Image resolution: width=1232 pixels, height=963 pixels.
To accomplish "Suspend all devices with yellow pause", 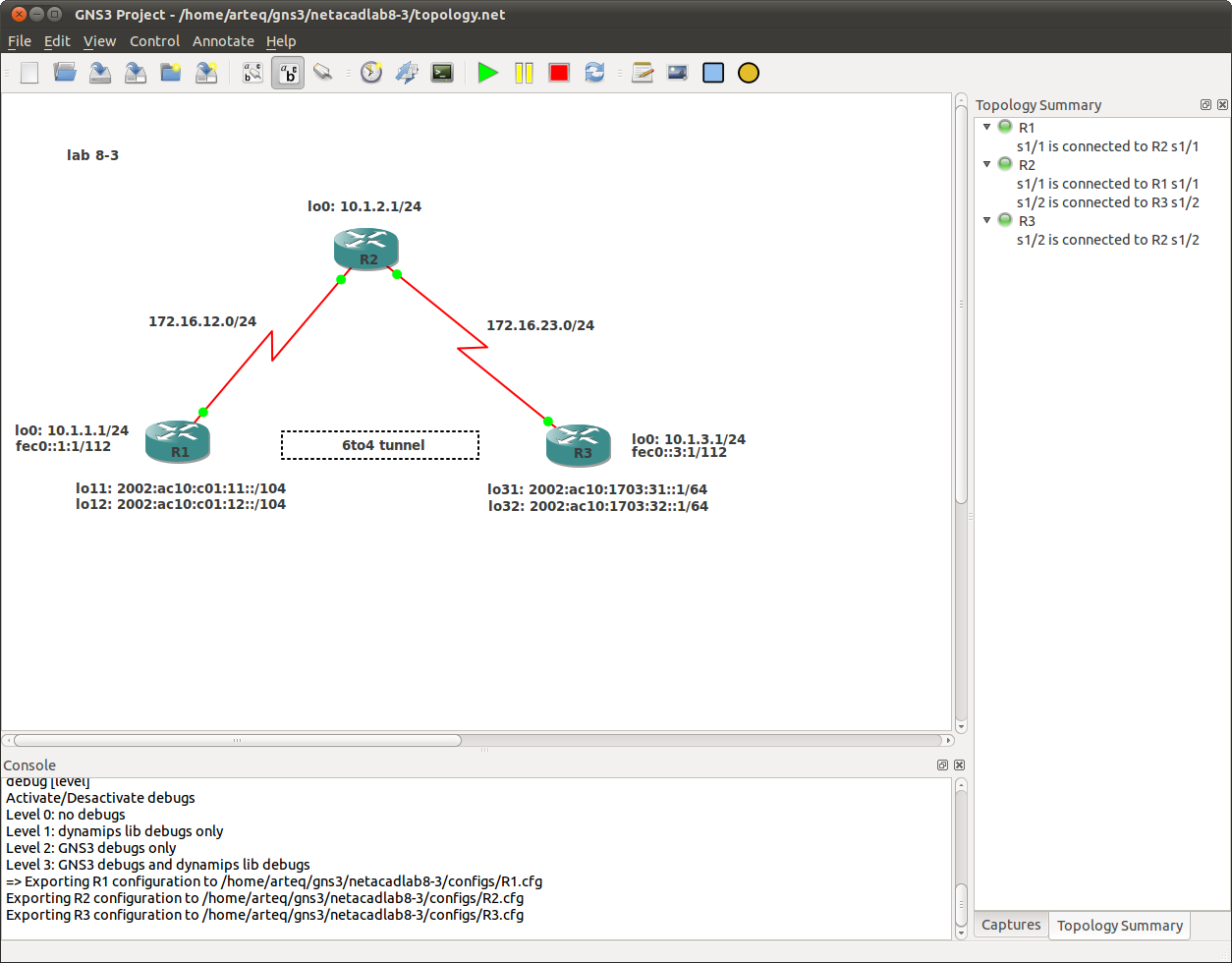I will tap(524, 73).
